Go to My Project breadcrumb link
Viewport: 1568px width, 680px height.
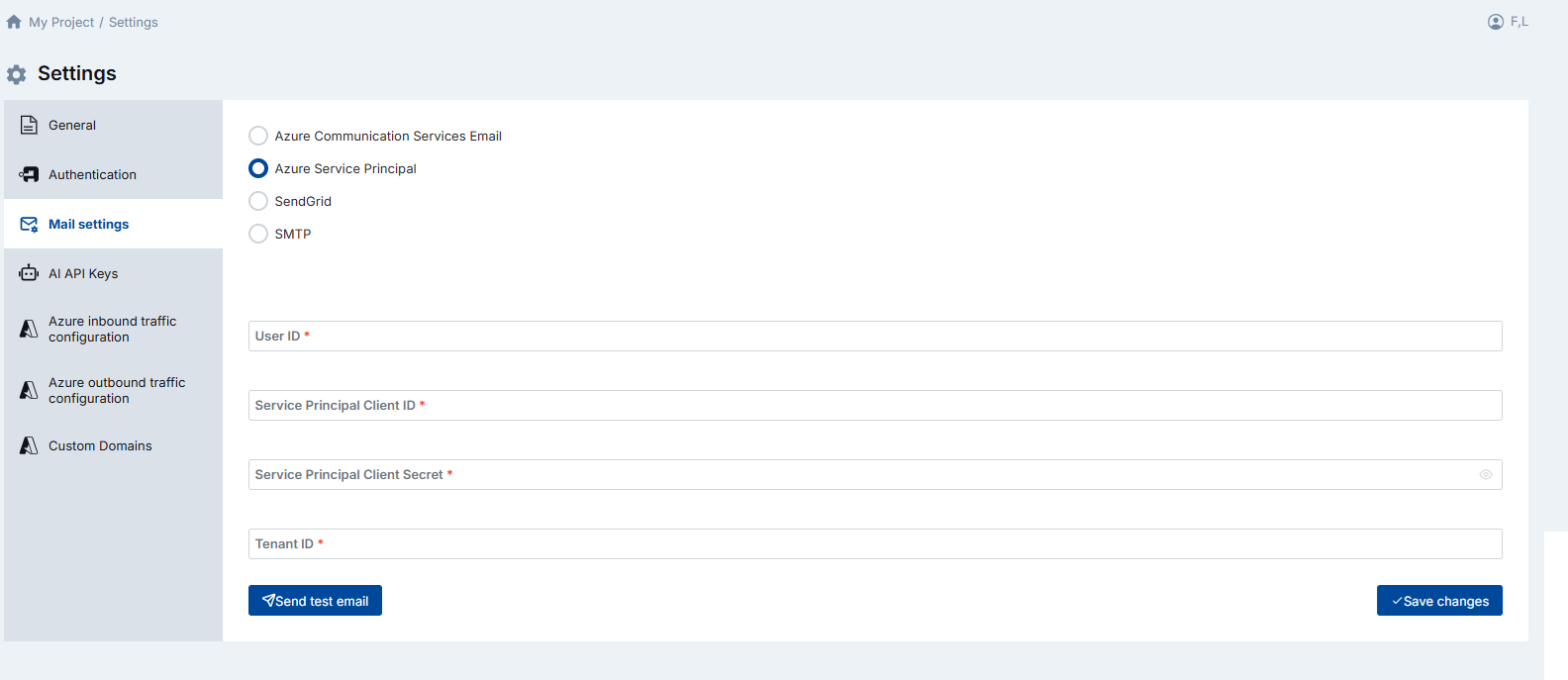[61, 22]
